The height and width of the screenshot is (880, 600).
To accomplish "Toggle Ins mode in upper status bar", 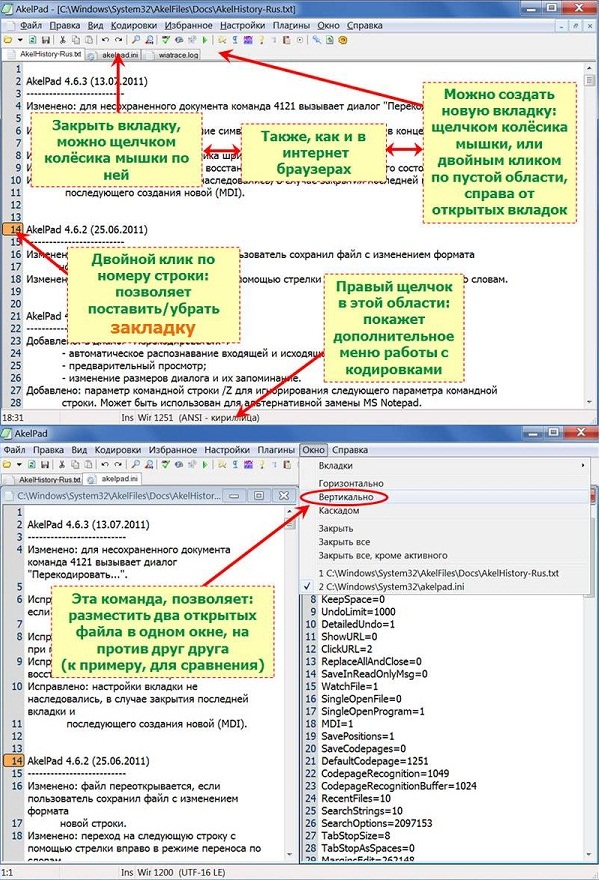I will (127, 418).
